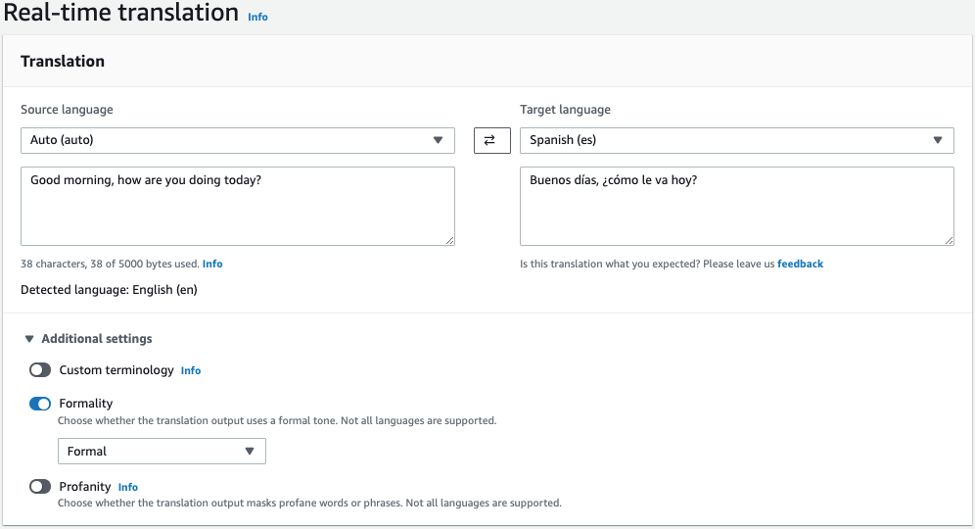Image resolution: width=977 pixels, height=529 pixels.
Task: Turn off the Formality toggle
Action: pyautogui.click(x=40, y=404)
